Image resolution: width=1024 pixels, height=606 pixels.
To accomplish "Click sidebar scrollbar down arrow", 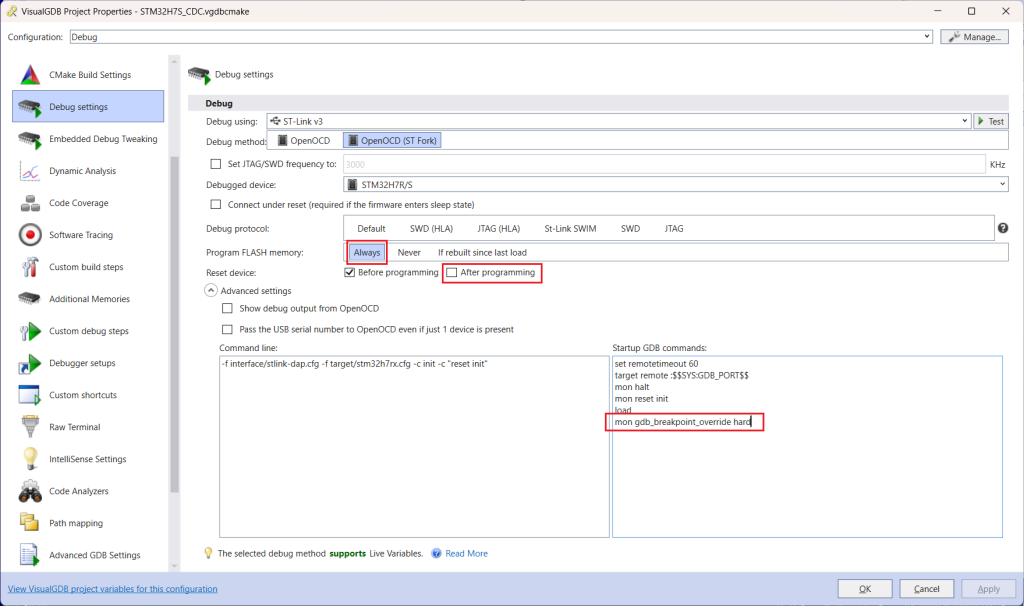I will point(174,566).
